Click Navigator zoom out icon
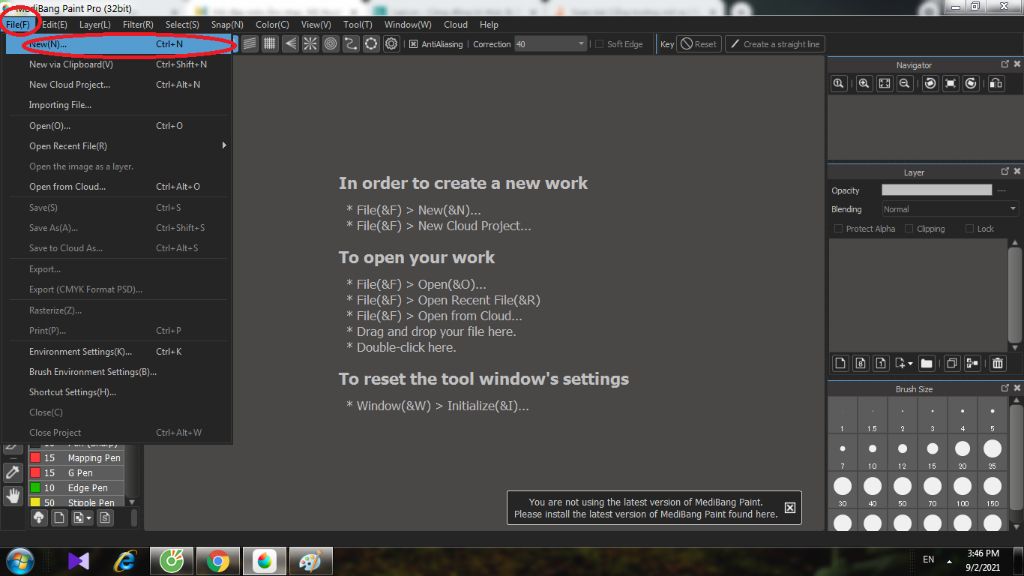The image size is (1024, 576). [x=904, y=84]
